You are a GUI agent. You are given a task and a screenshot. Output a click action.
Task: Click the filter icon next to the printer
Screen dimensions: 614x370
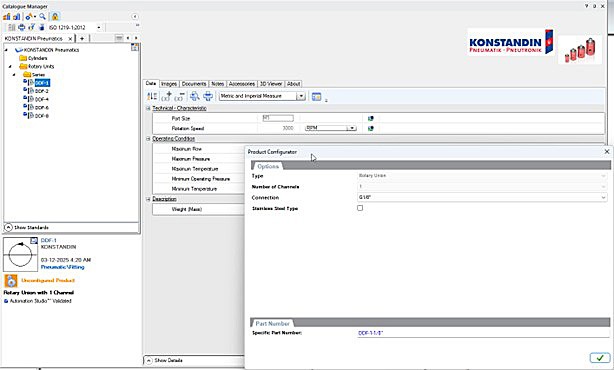point(31,27)
